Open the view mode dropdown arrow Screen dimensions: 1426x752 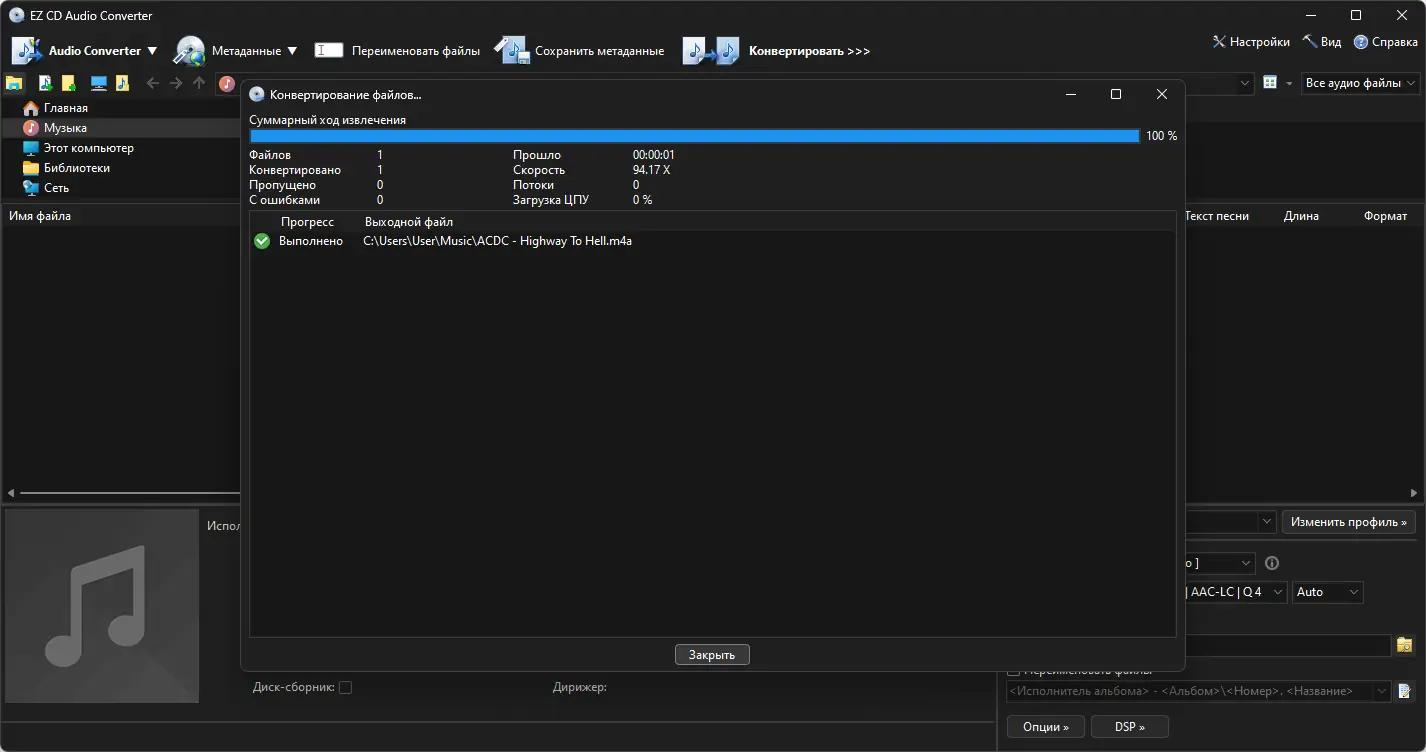click(1289, 83)
